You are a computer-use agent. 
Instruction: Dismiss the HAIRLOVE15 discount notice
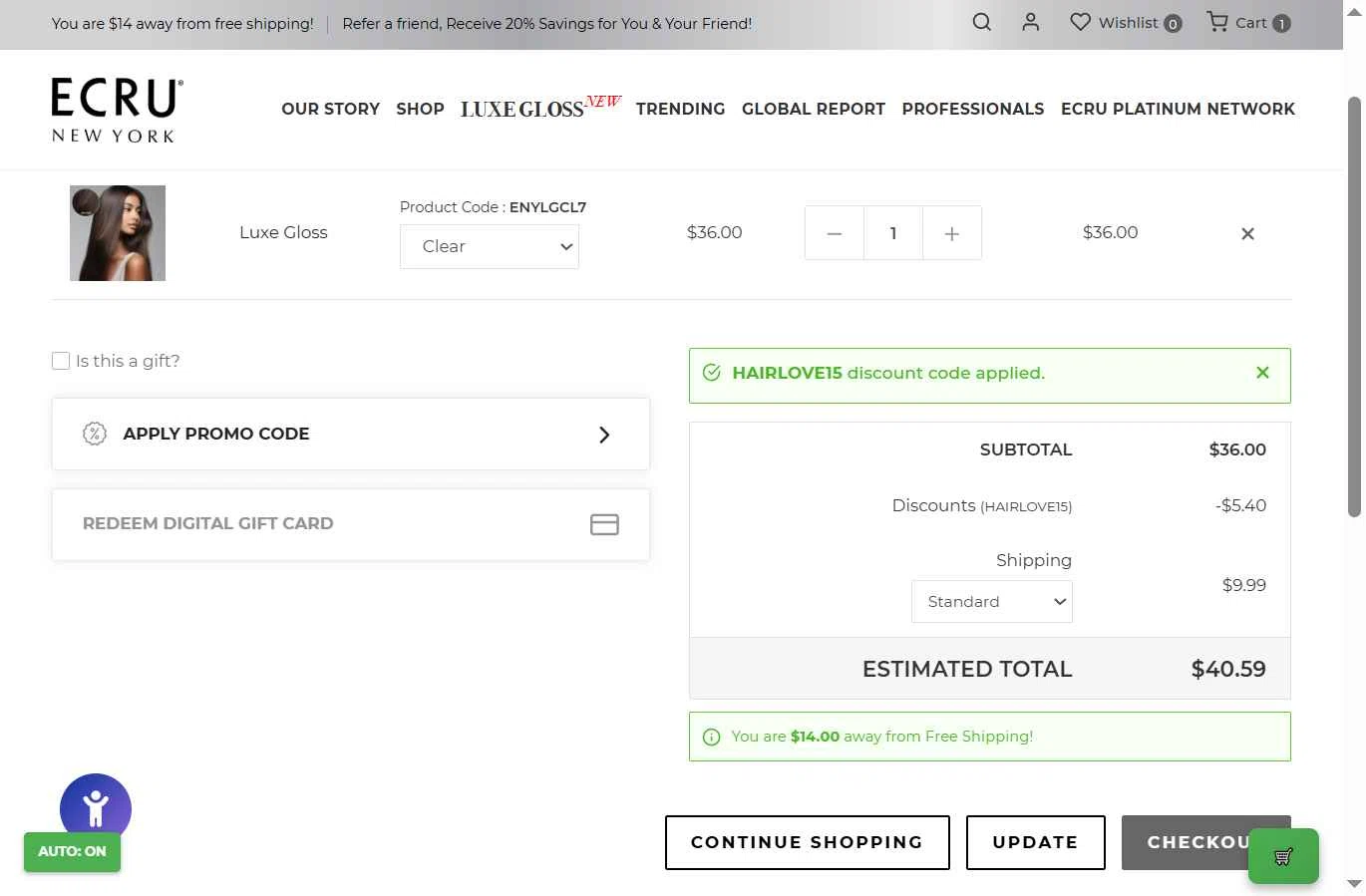coord(1262,373)
